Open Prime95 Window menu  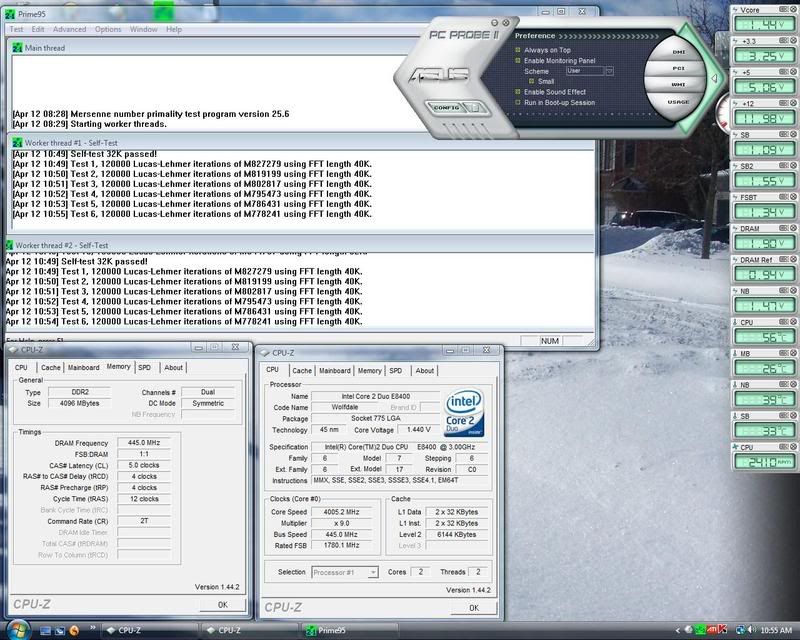[143, 29]
